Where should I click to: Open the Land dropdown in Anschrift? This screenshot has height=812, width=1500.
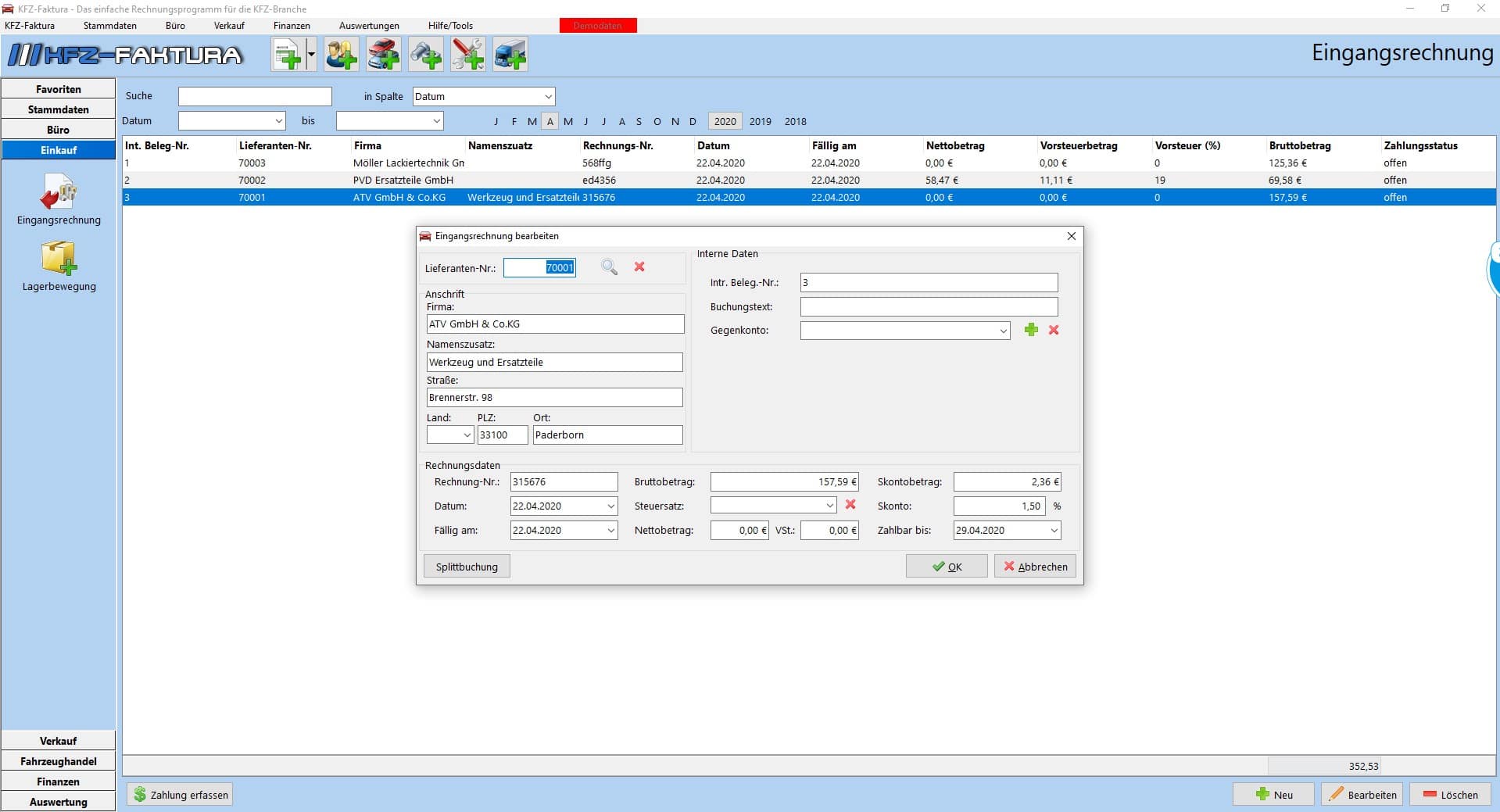467,435
